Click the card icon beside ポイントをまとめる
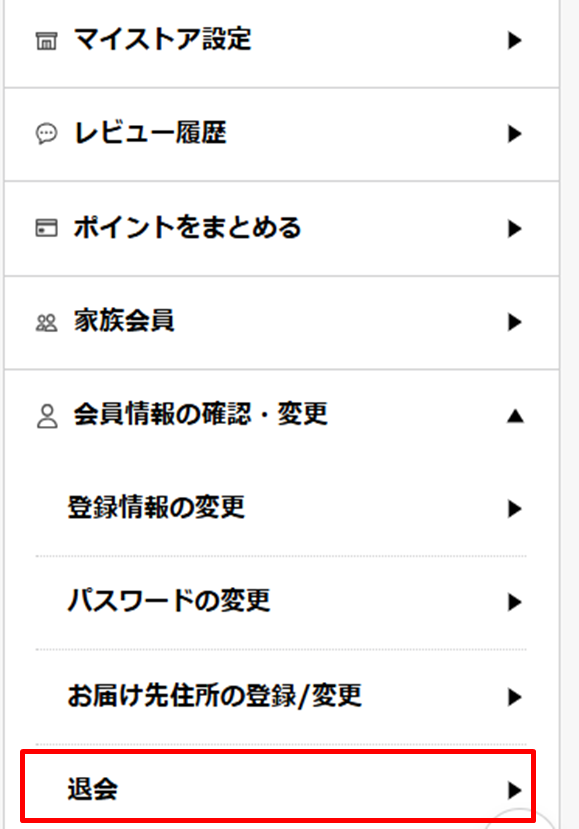 point(46,228)
